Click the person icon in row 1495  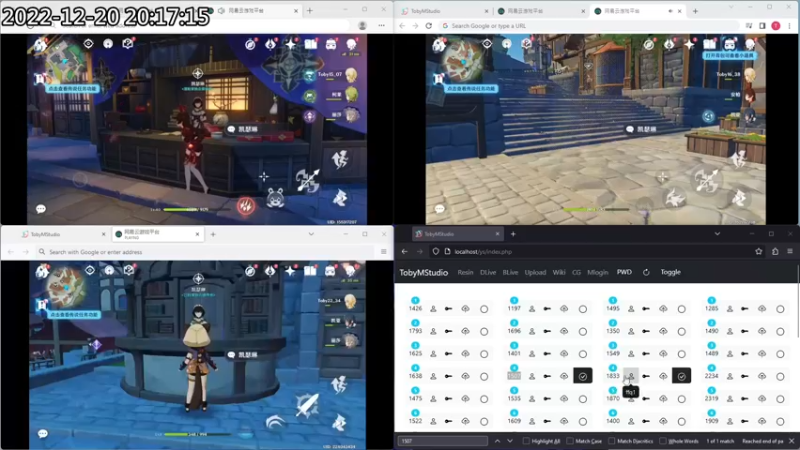tap(631, 309)
